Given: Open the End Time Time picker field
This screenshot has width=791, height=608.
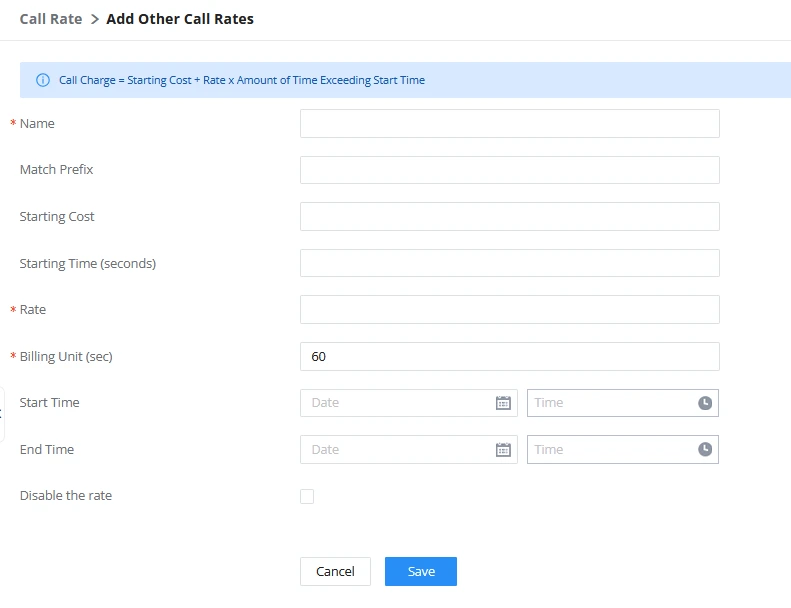Looking at the screenshot, I should click(623, 450).
